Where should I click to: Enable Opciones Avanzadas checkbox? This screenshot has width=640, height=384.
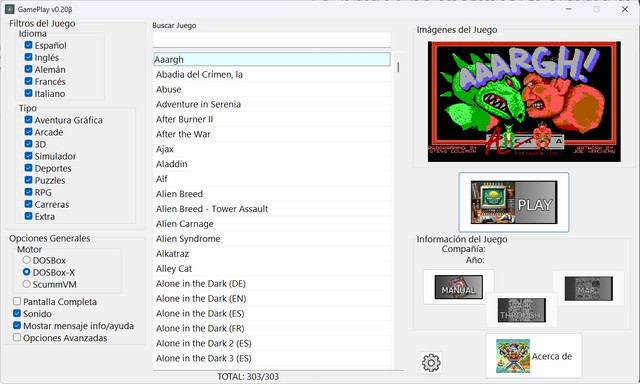[17, 337]
